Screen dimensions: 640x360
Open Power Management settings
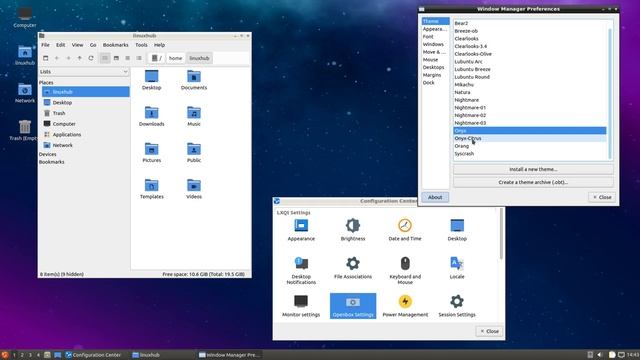405,306
